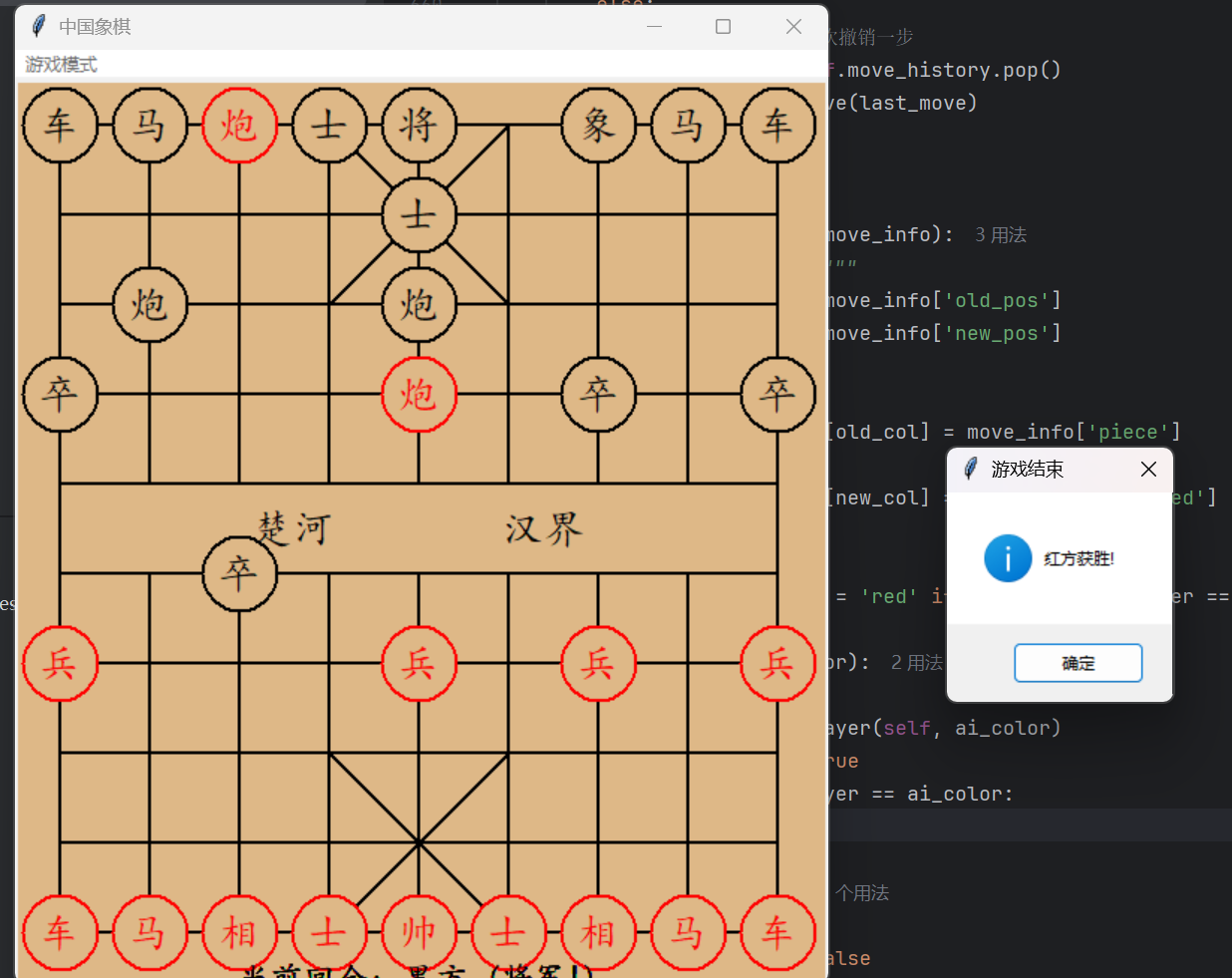Click 'new_pos' string in the code editor
Image resolution: width=1232 pixels, height=978 pixels.
(997, 333)
